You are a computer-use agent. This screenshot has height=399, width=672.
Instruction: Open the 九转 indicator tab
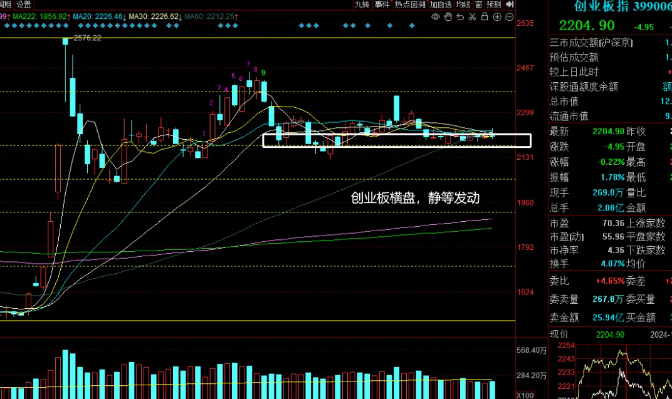point(362,4)
